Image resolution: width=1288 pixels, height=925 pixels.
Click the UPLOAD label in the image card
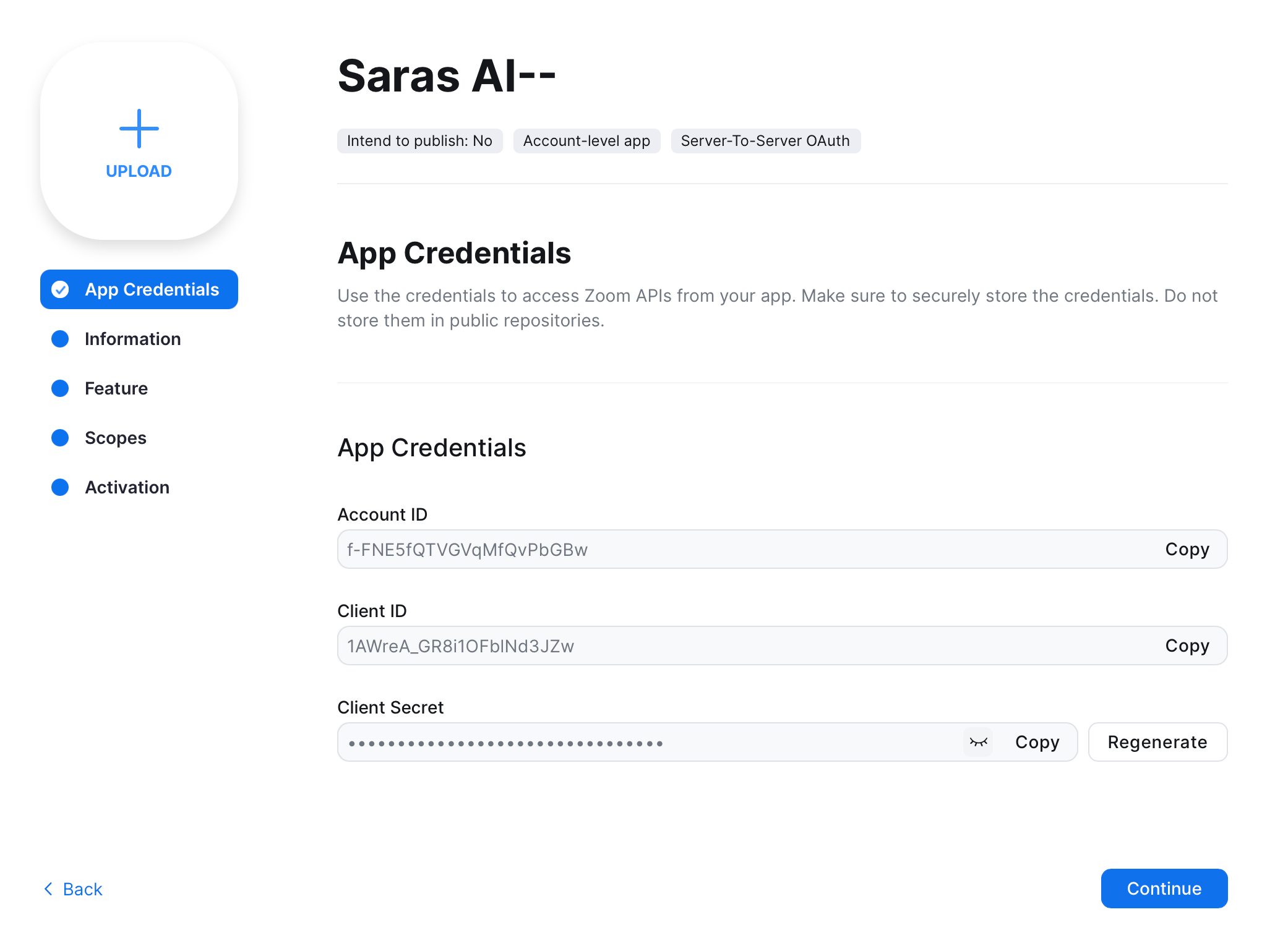click(139, 171)
